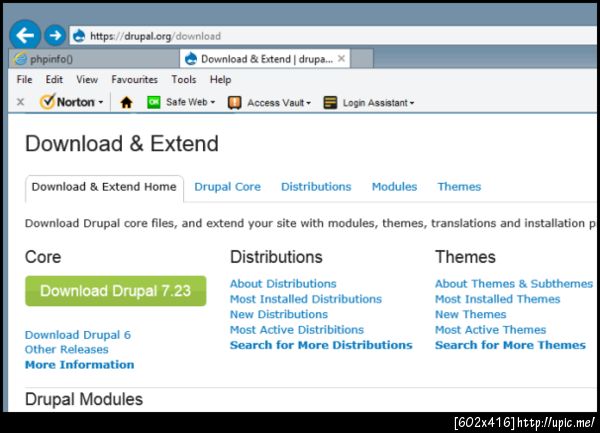
Task: Open the Themes page tab
Action: (x=459, y=187)
